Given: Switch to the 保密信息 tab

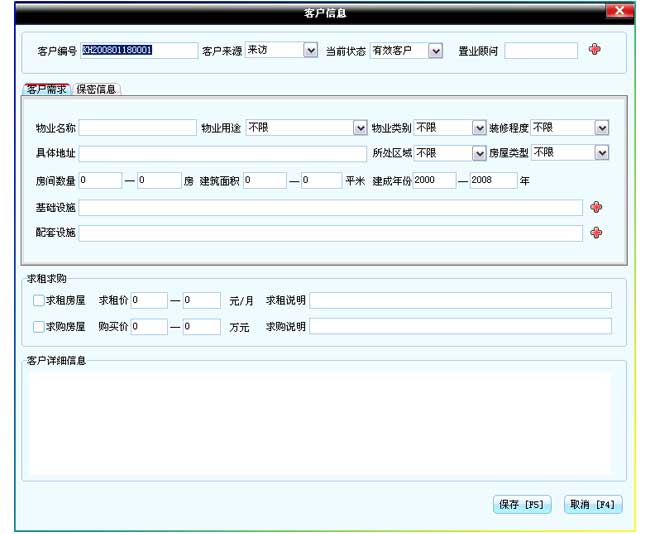Looking at the screenshot, I should click(97, 89).
